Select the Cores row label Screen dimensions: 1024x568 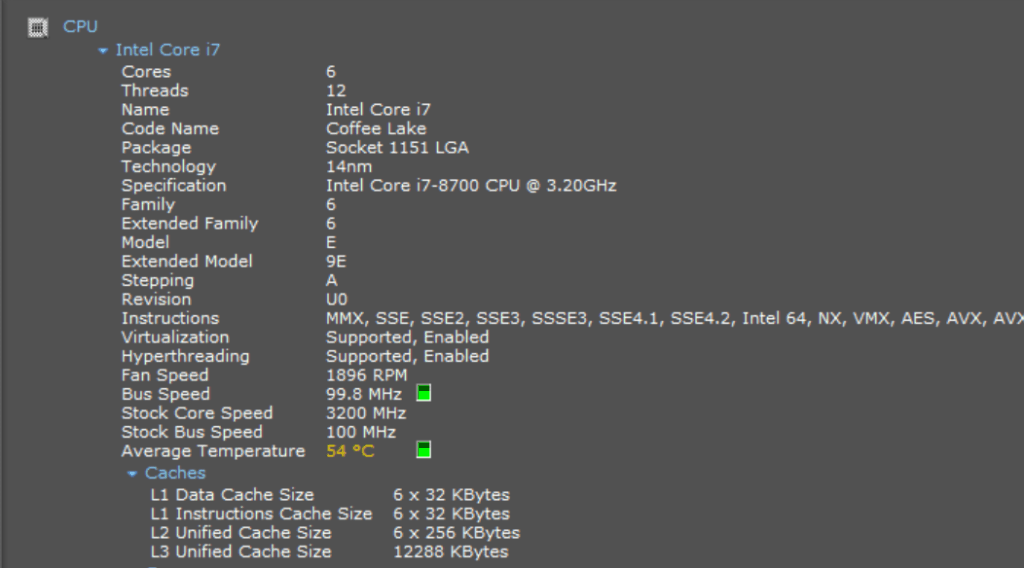pos(146,72)
